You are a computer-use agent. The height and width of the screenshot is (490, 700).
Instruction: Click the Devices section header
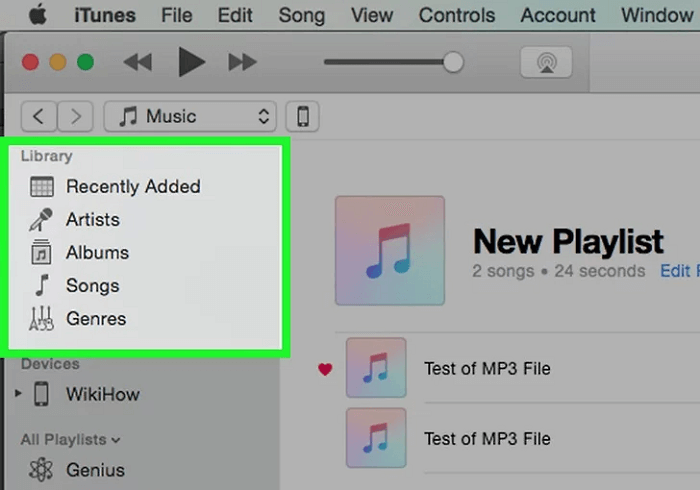tap(50, 364)
